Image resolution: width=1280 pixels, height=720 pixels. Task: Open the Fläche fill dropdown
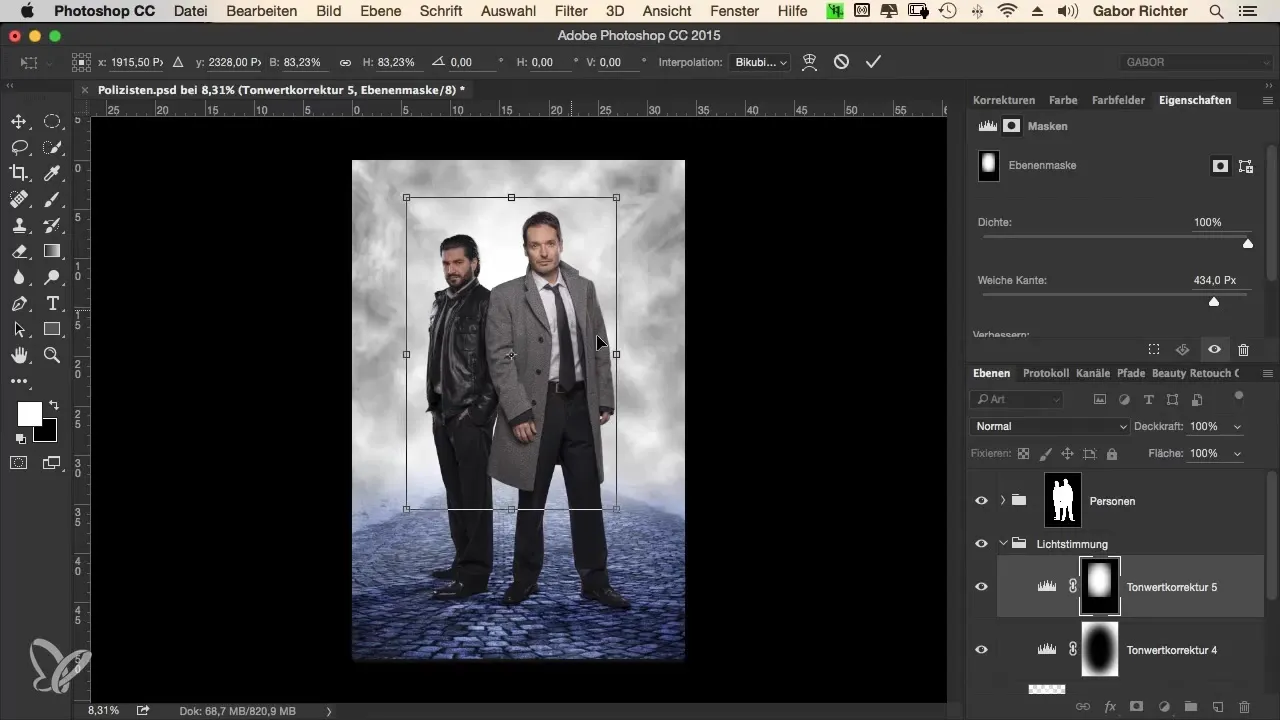1239,453
